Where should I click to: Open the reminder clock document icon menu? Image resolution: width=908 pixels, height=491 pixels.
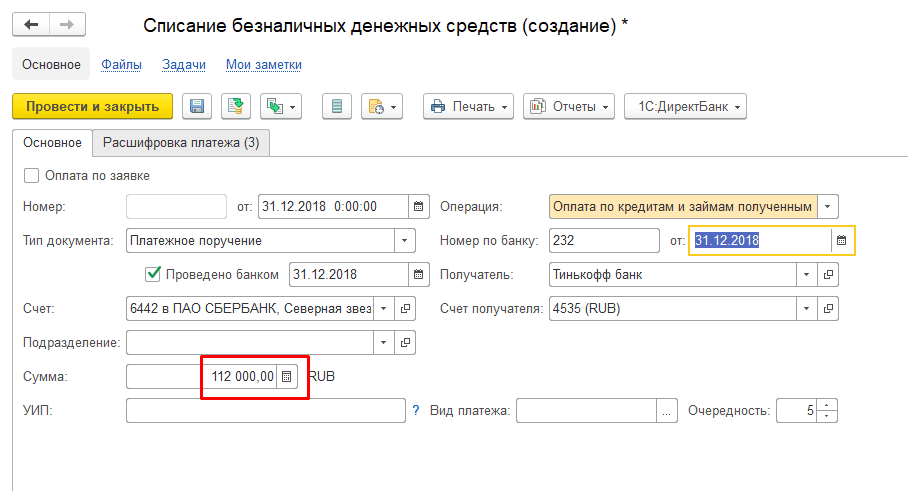coord(382,107)
